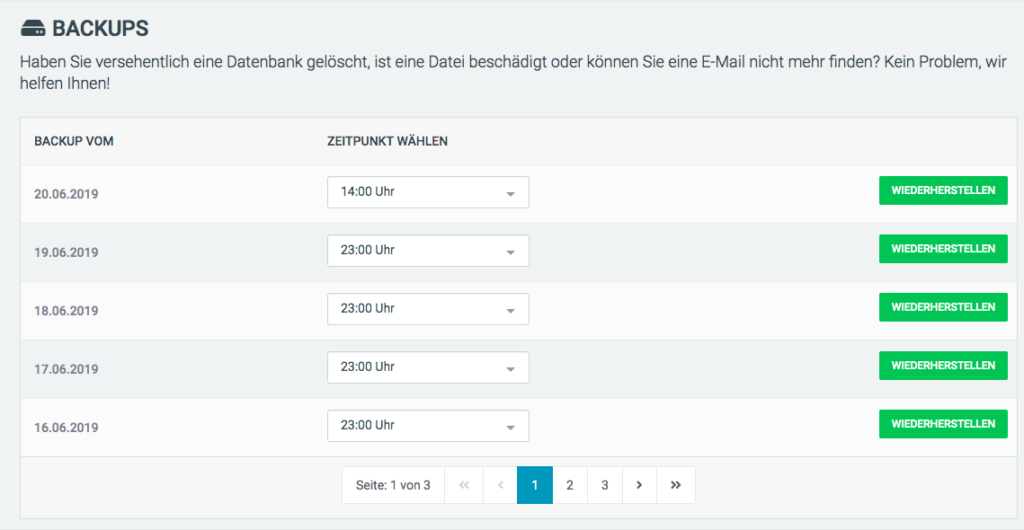Click the Backups hard drive icon
Image resolution: width=1024 pixels, height=530 pixels.
point(33,29)
